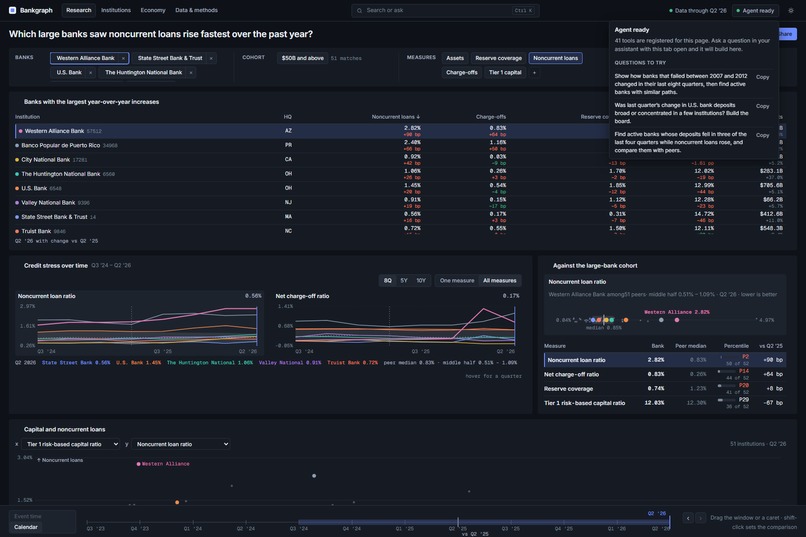Select Net charge-off ratio measure row
Image resolution: width=806 pixels, height=537 pixels.
pyautogui.click(x=665, y=374)
